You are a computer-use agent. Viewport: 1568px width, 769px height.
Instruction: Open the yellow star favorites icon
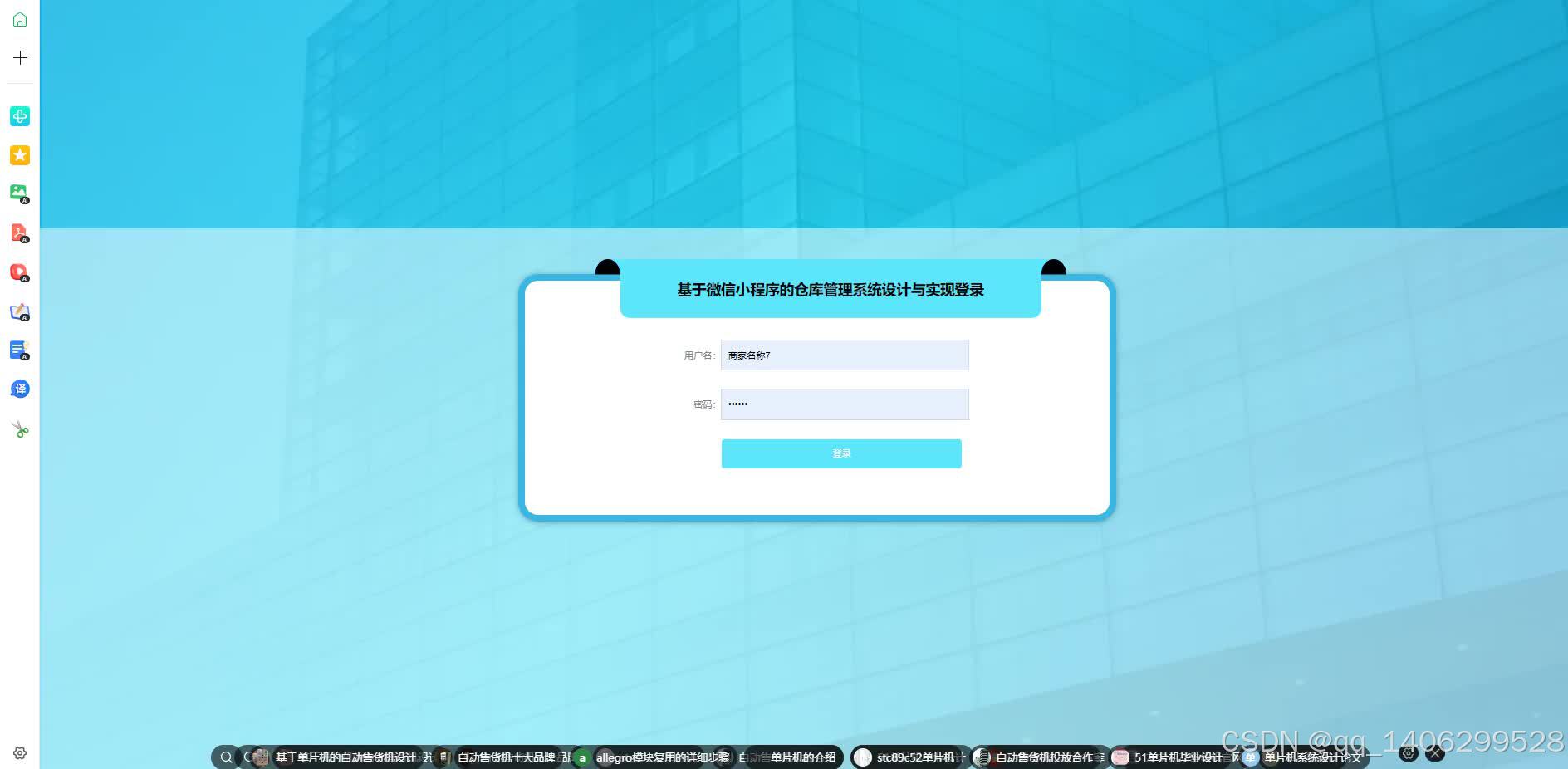pos(20,155)
